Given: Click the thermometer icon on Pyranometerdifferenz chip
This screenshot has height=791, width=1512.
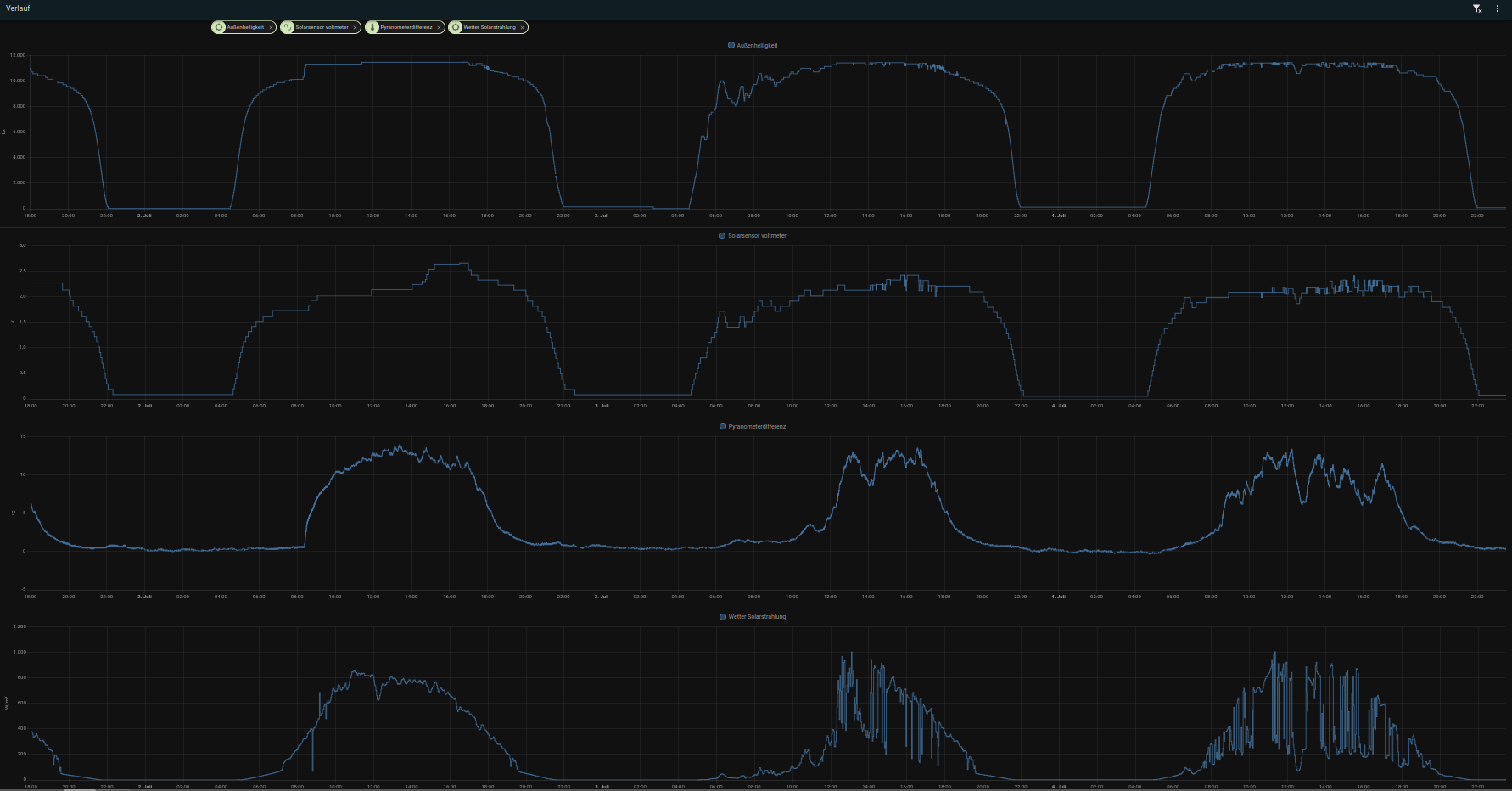Looking at the screenshot, I should click(372, 27).
